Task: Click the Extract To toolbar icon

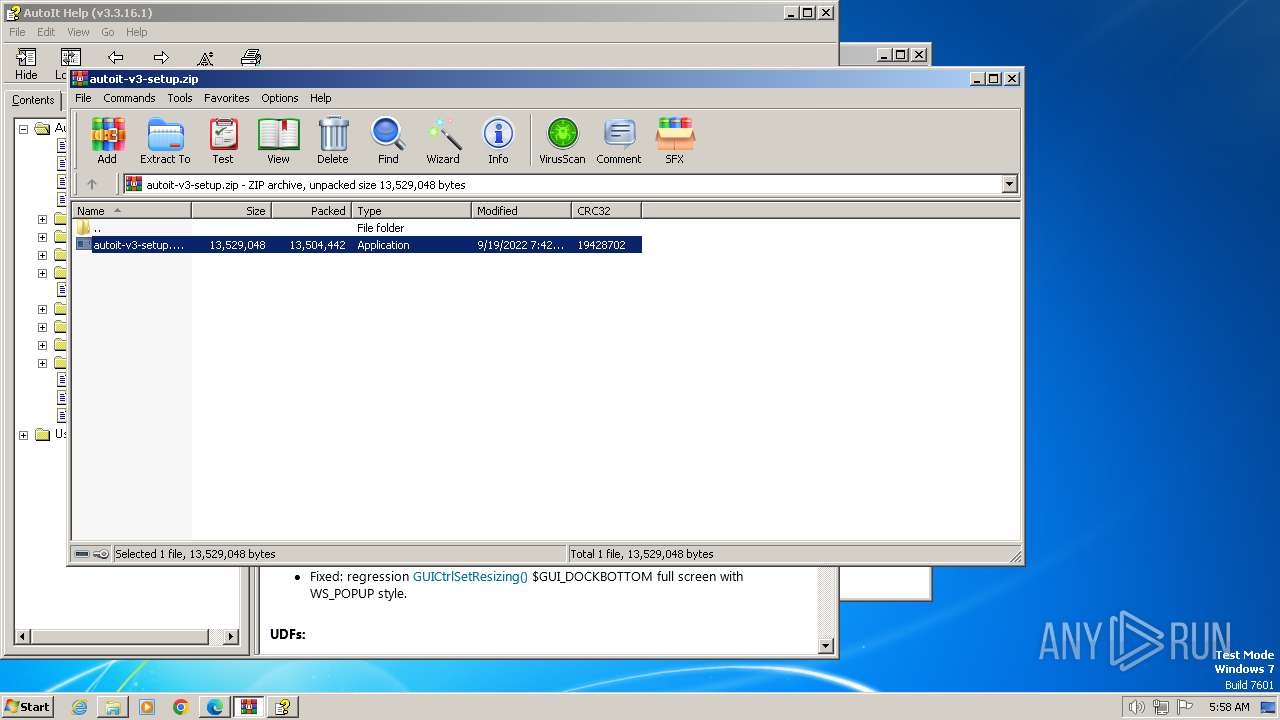Action: [x=165, y=141]
